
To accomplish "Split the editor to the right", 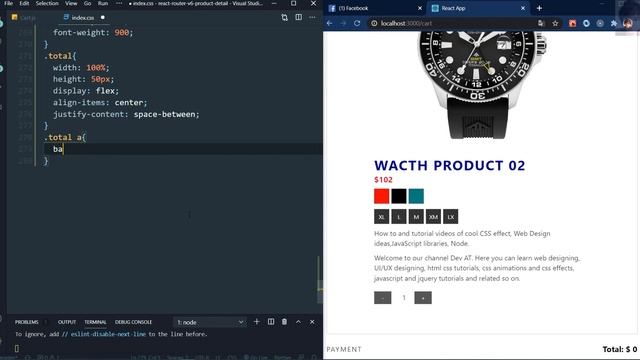I will (299, 17).
